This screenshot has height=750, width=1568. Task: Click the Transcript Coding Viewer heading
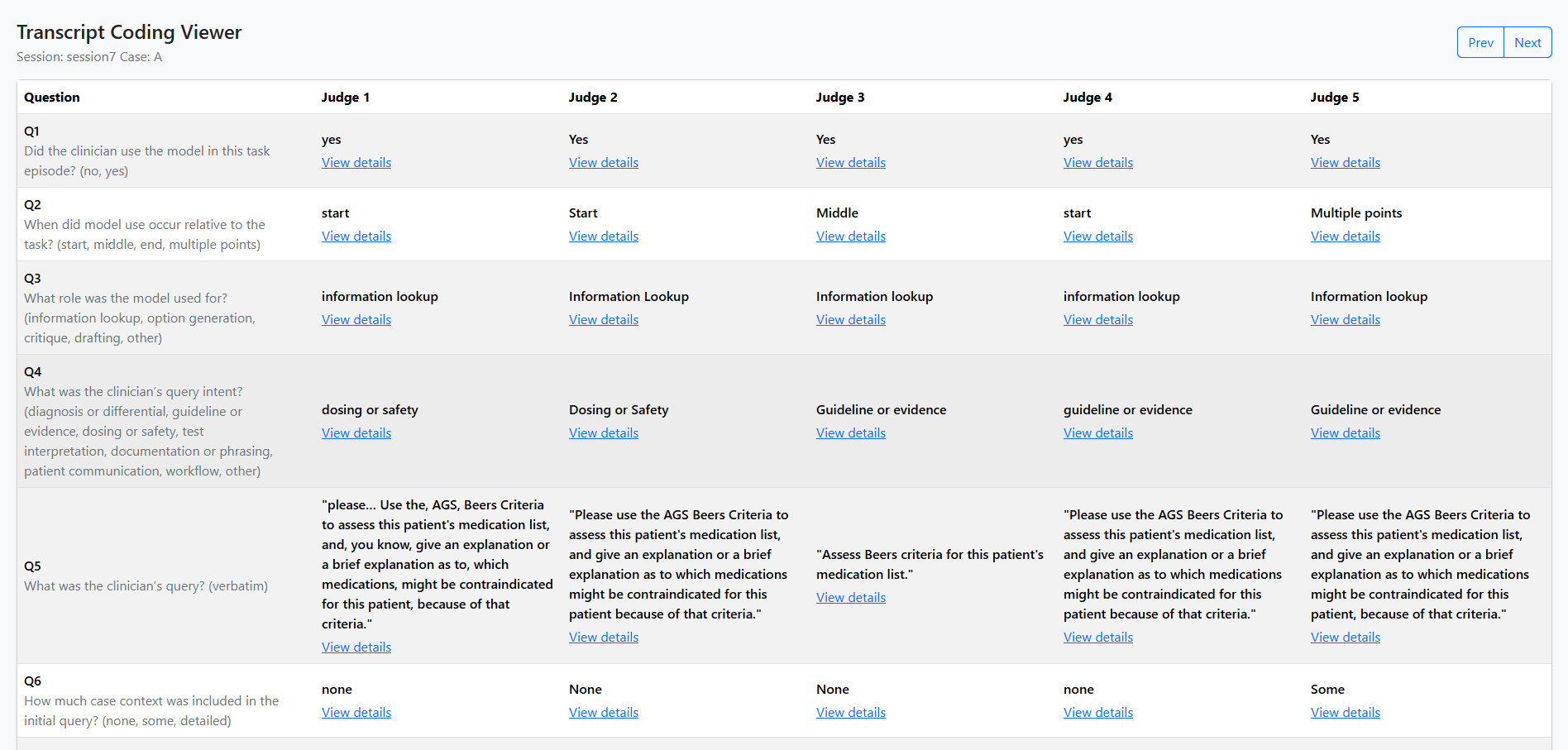point(130,31)
